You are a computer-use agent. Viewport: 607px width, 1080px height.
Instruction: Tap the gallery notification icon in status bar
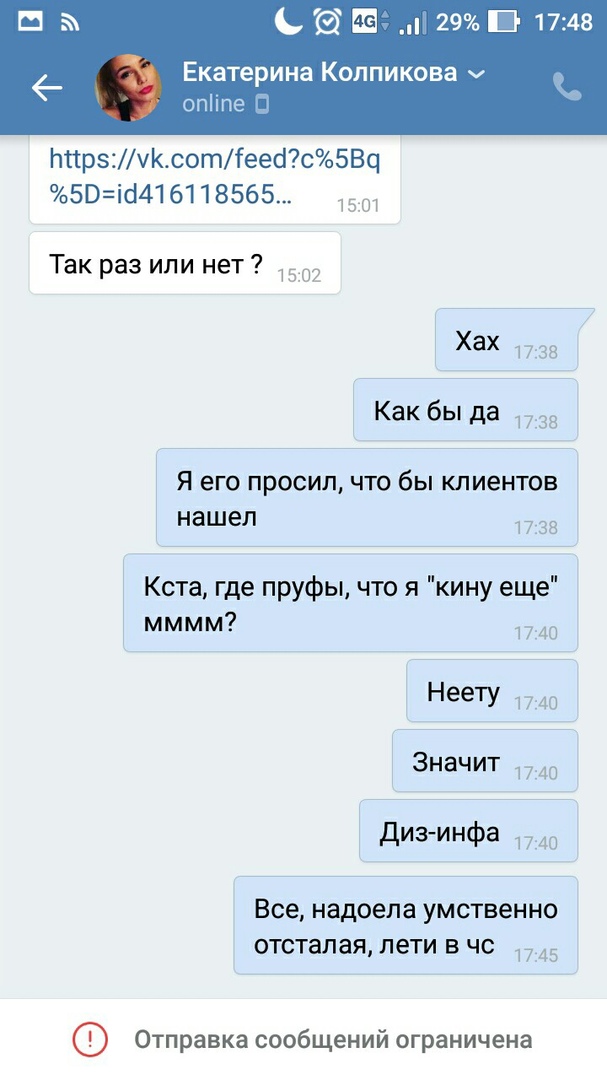click(30, 22)
